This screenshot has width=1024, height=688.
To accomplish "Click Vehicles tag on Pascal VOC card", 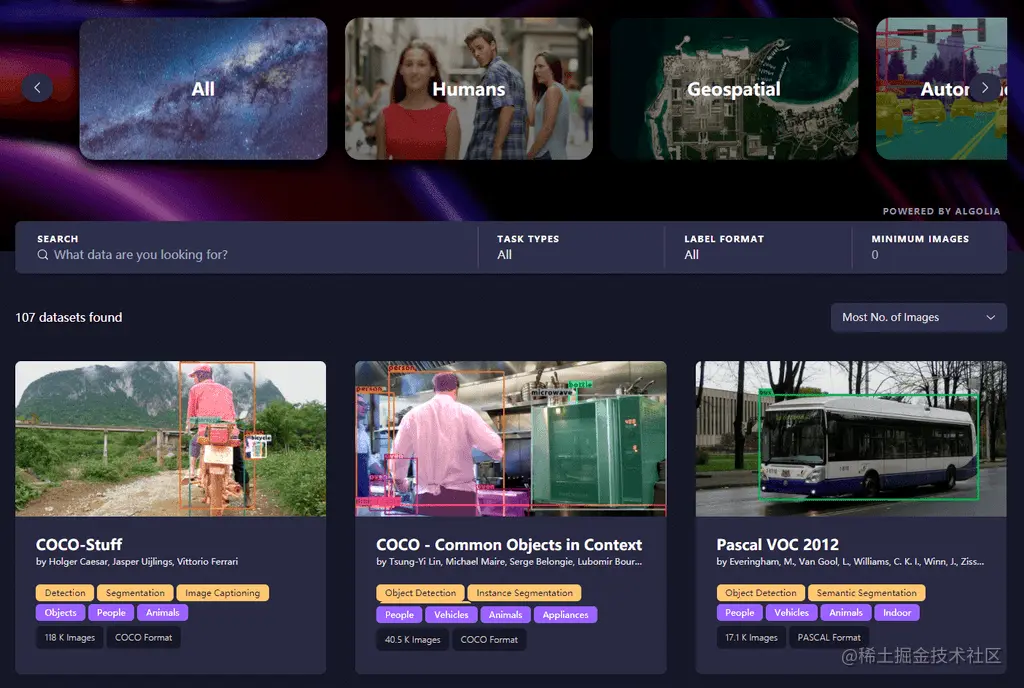I will click(792, 612).
